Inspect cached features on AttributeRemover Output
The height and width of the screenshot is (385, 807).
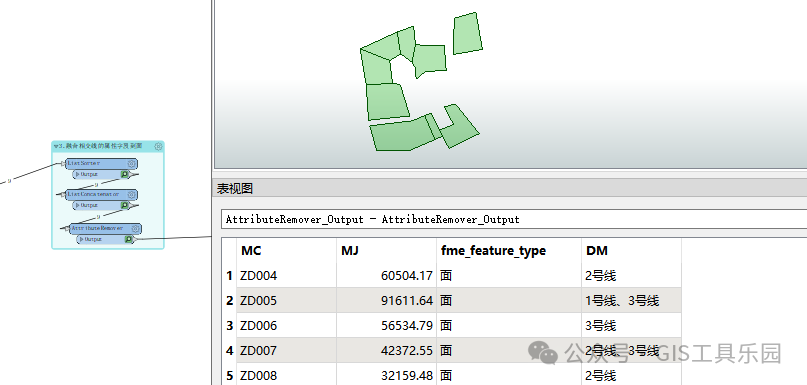(x=129, y=239)
